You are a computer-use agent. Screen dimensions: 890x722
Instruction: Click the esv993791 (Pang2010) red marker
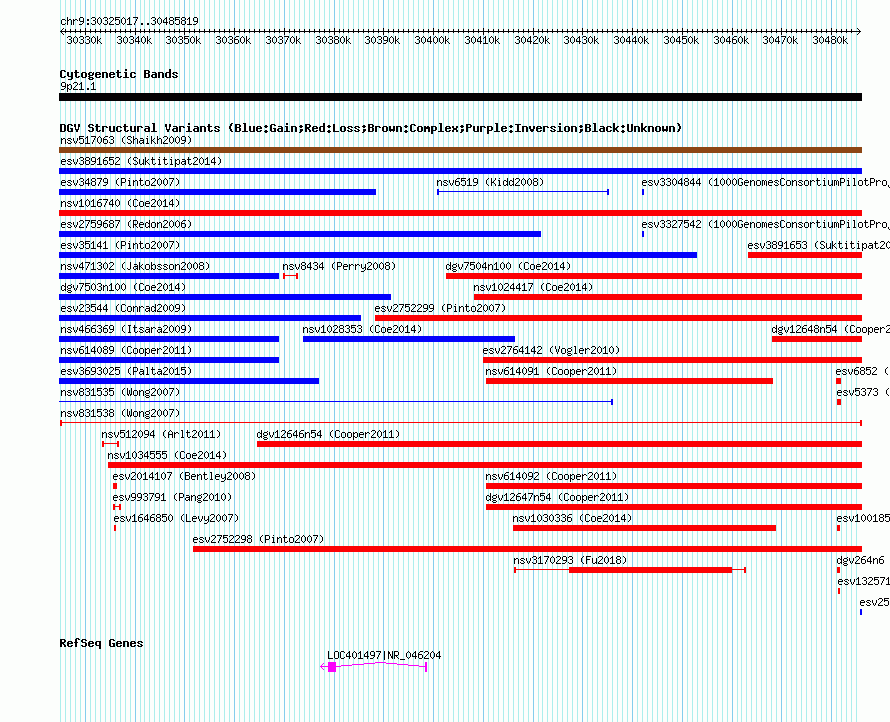[117, 507]
